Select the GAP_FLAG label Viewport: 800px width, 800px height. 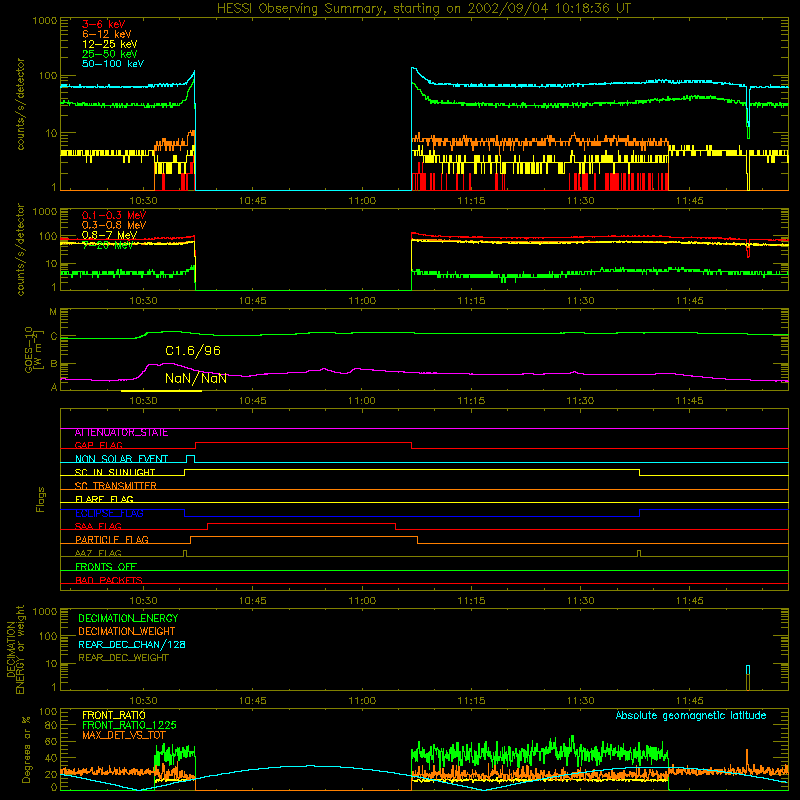pos(98,445)
